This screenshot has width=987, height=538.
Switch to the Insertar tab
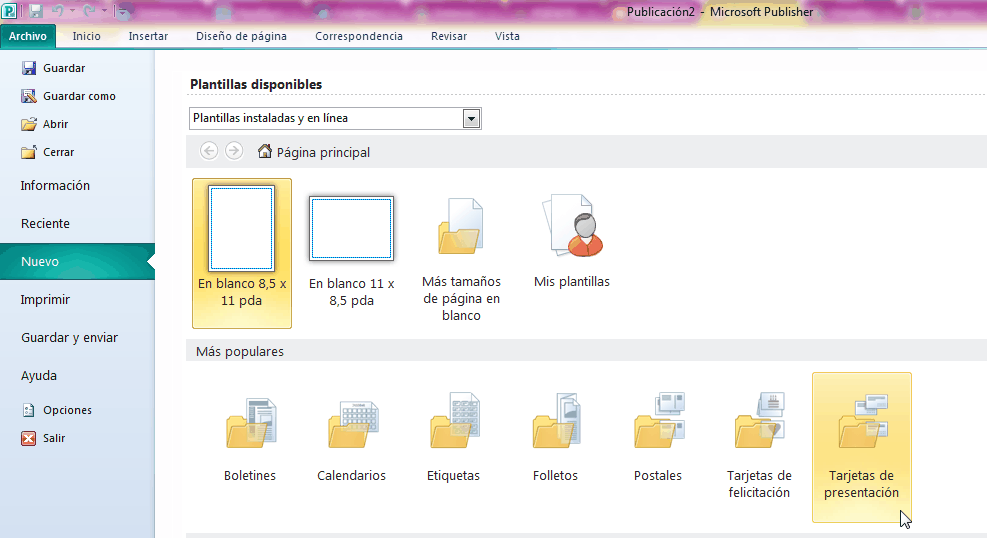148,36
